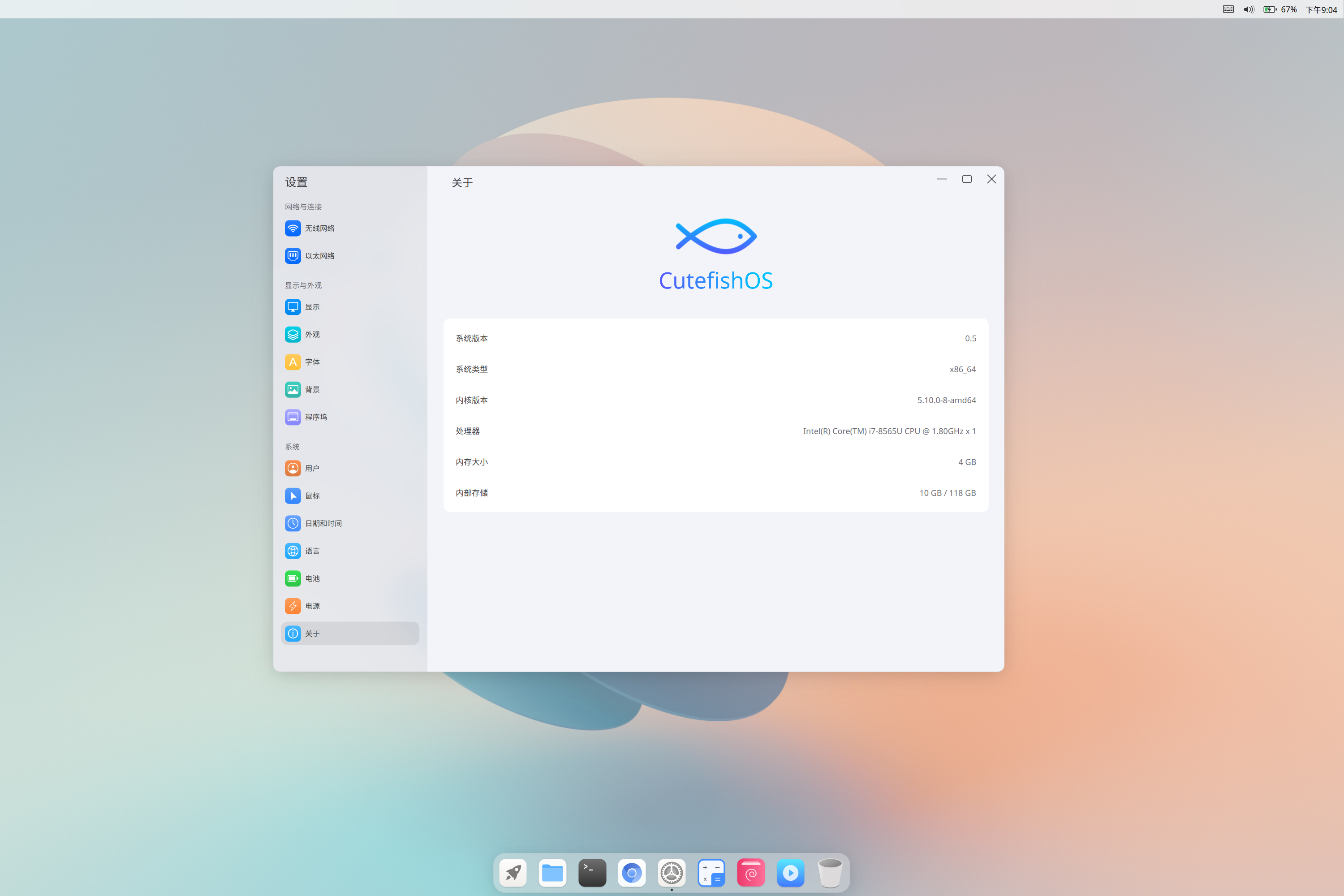Open Date and Time (日期和时间) settings
The height and width of the screenshot is (896, 1344).
[323, 523]
